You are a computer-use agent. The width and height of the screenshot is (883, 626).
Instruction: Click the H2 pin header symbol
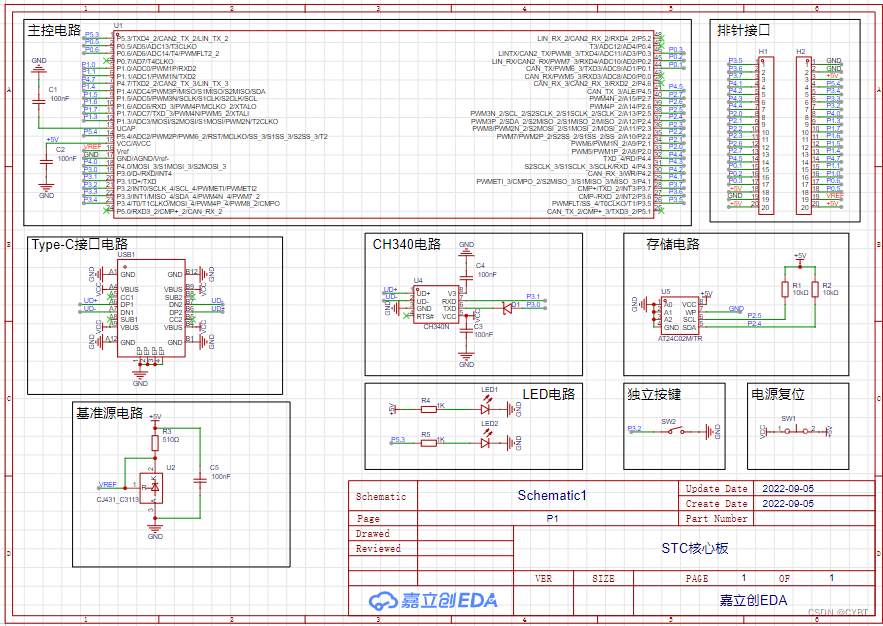click(804, 135)
